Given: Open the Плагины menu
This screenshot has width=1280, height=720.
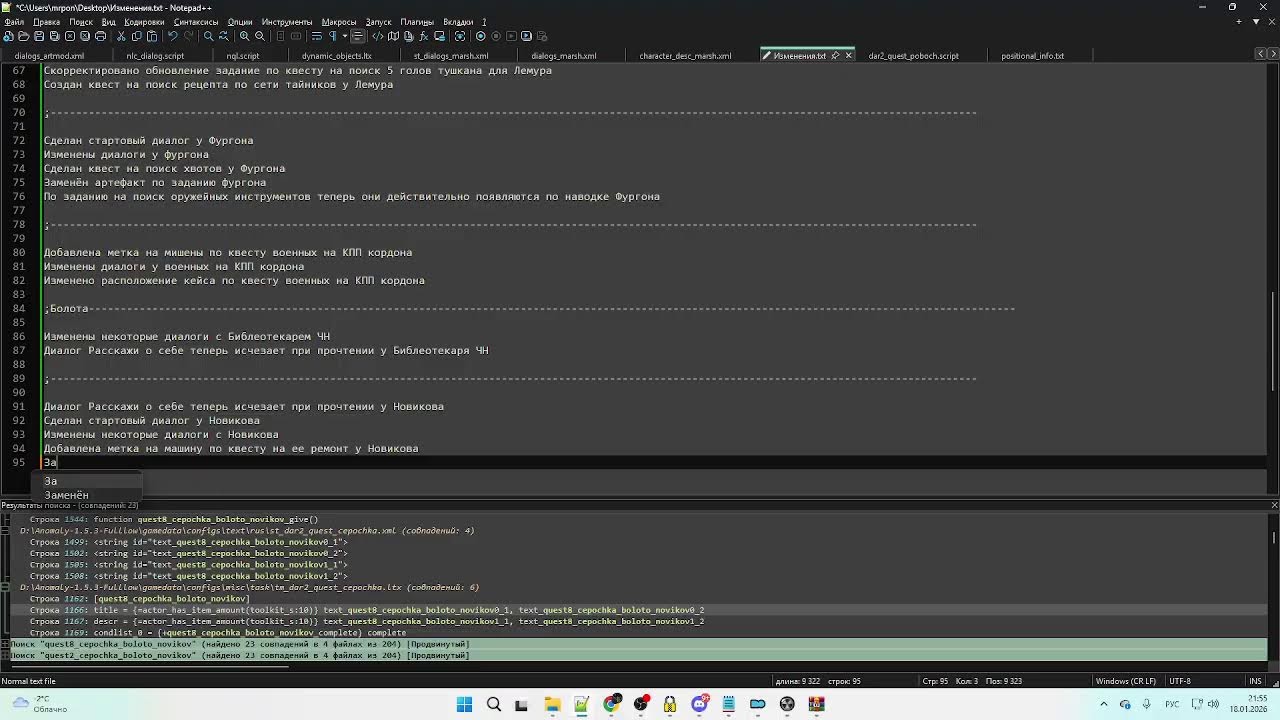Looking at the screenshot, I should pos(417,21).
